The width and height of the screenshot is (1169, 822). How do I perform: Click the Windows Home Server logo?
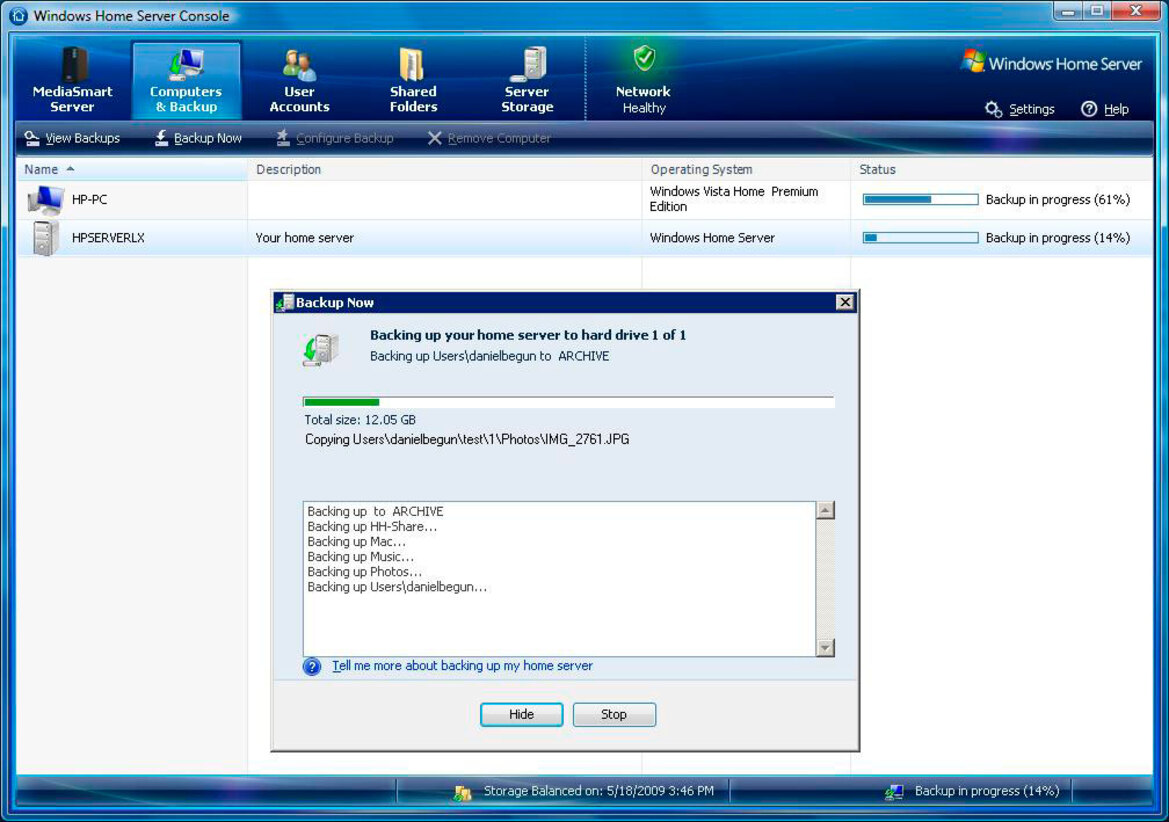point(1052,63)
